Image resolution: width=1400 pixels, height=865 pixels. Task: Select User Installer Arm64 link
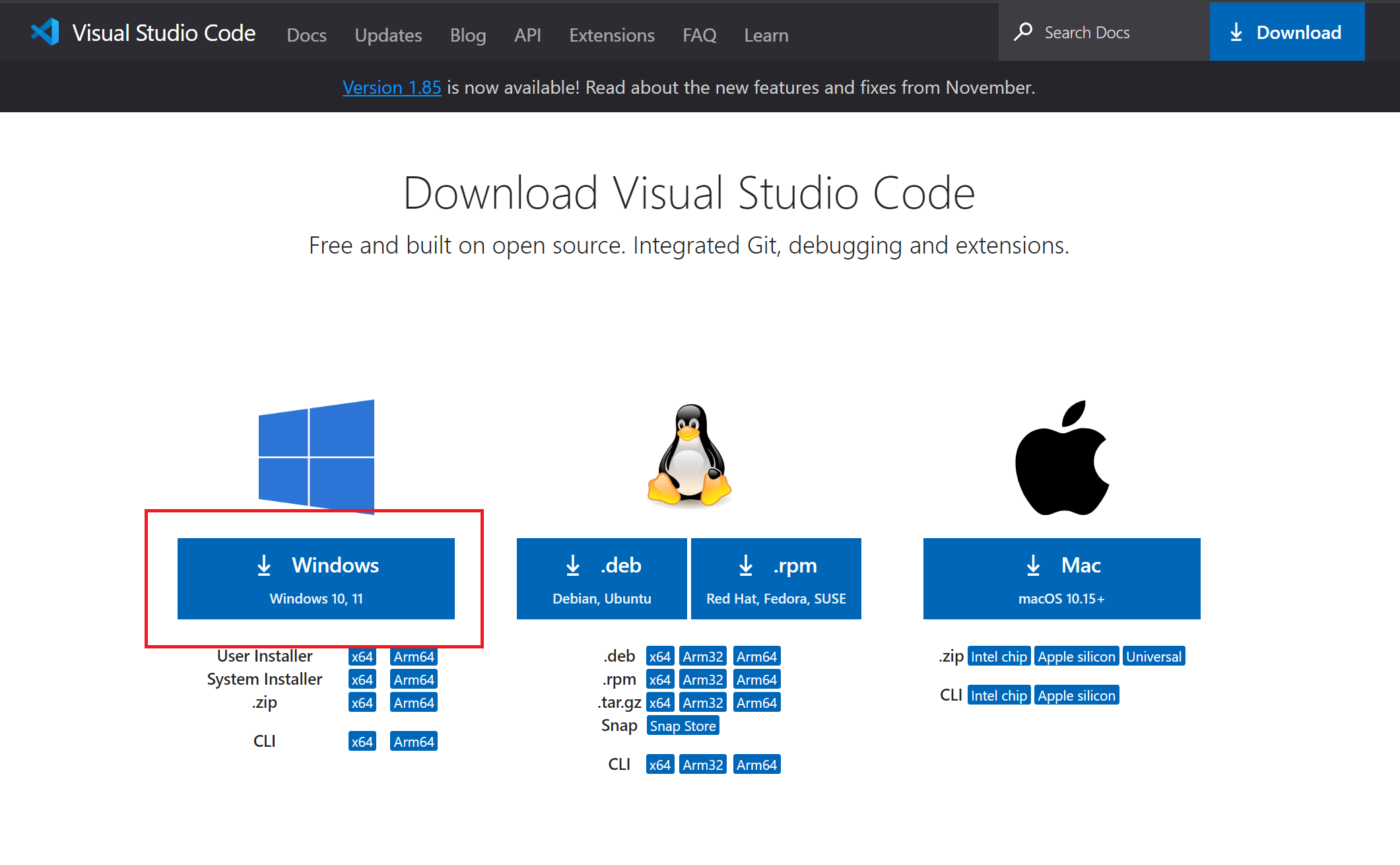click(x=414, y=656)
